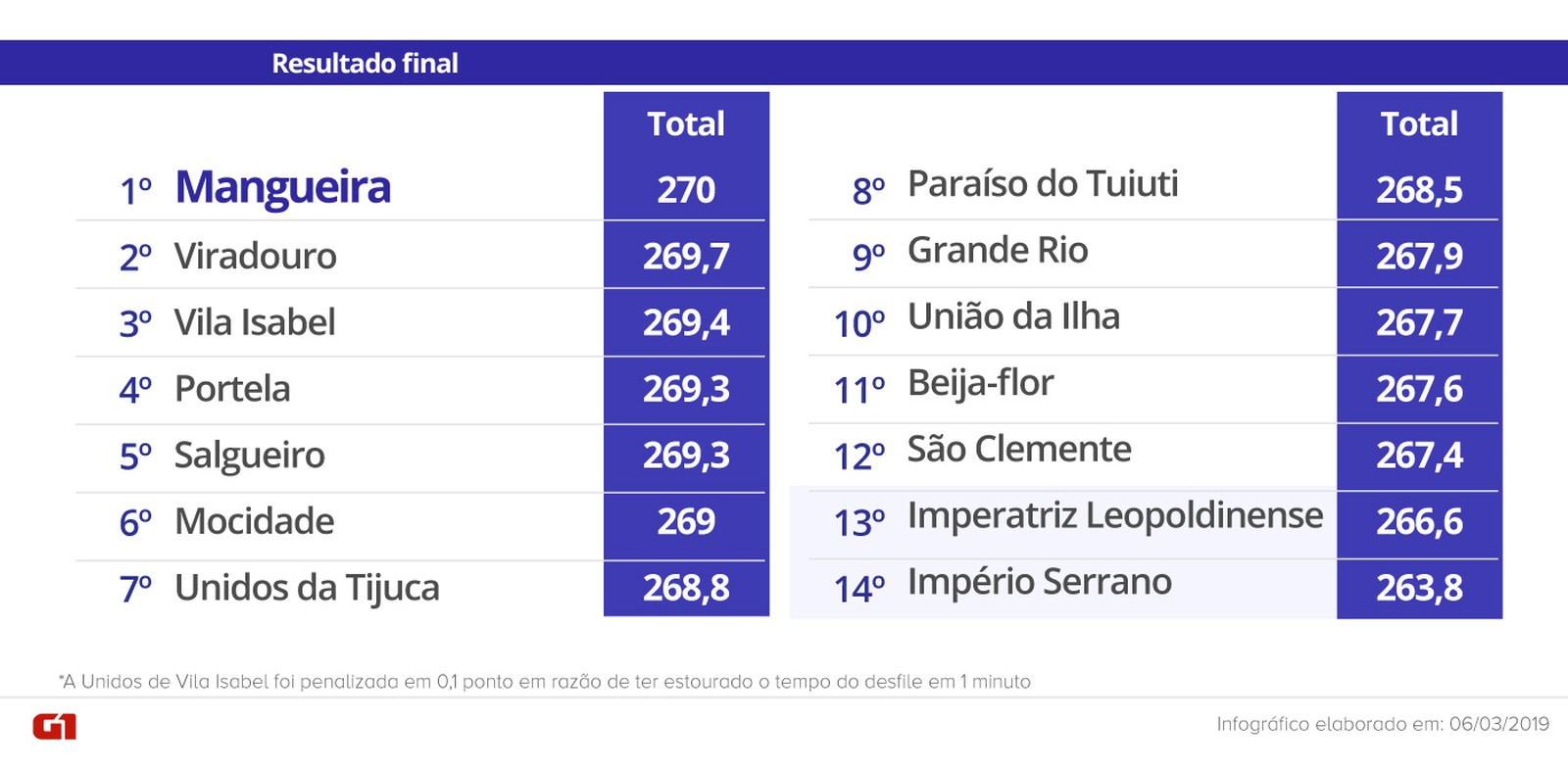Select União da Ilha entry
1568x771 pixels.
[x=1013, y=316]
